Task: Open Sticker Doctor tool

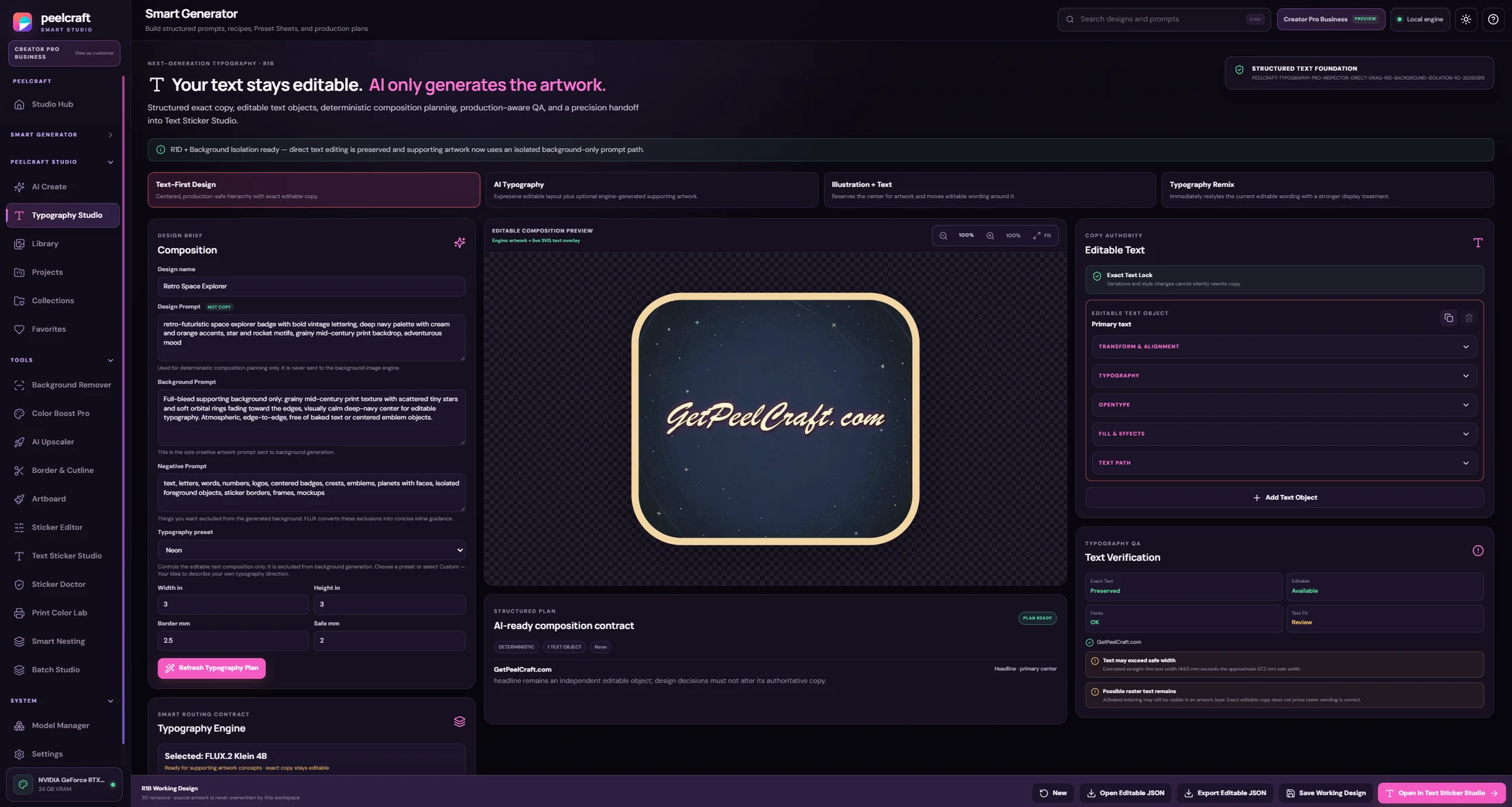Action: click(x=63, y=584)
